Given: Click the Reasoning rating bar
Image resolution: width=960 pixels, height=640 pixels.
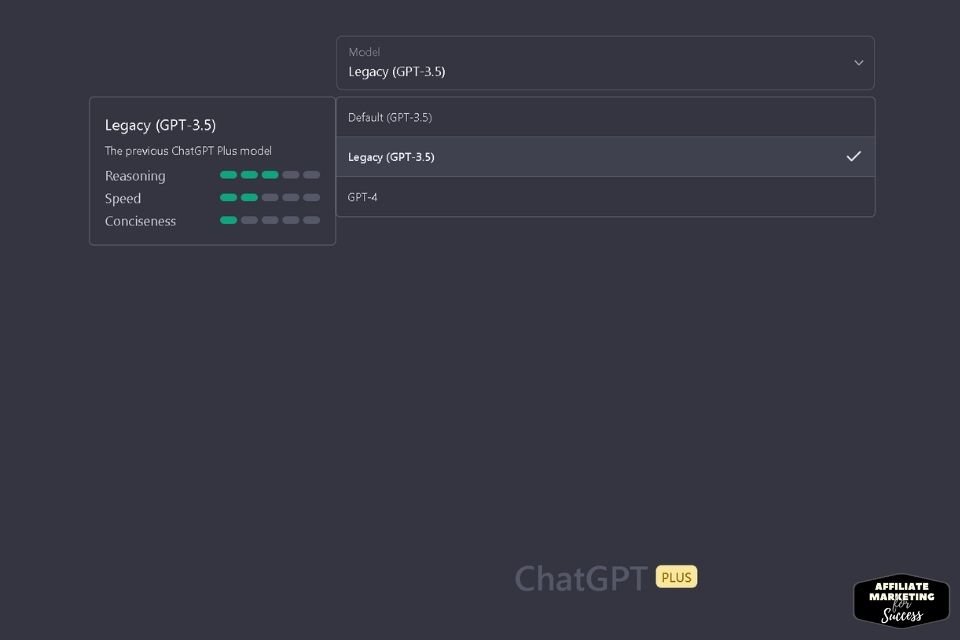Looking at the screenshot, I should click(x=269, y=175).
